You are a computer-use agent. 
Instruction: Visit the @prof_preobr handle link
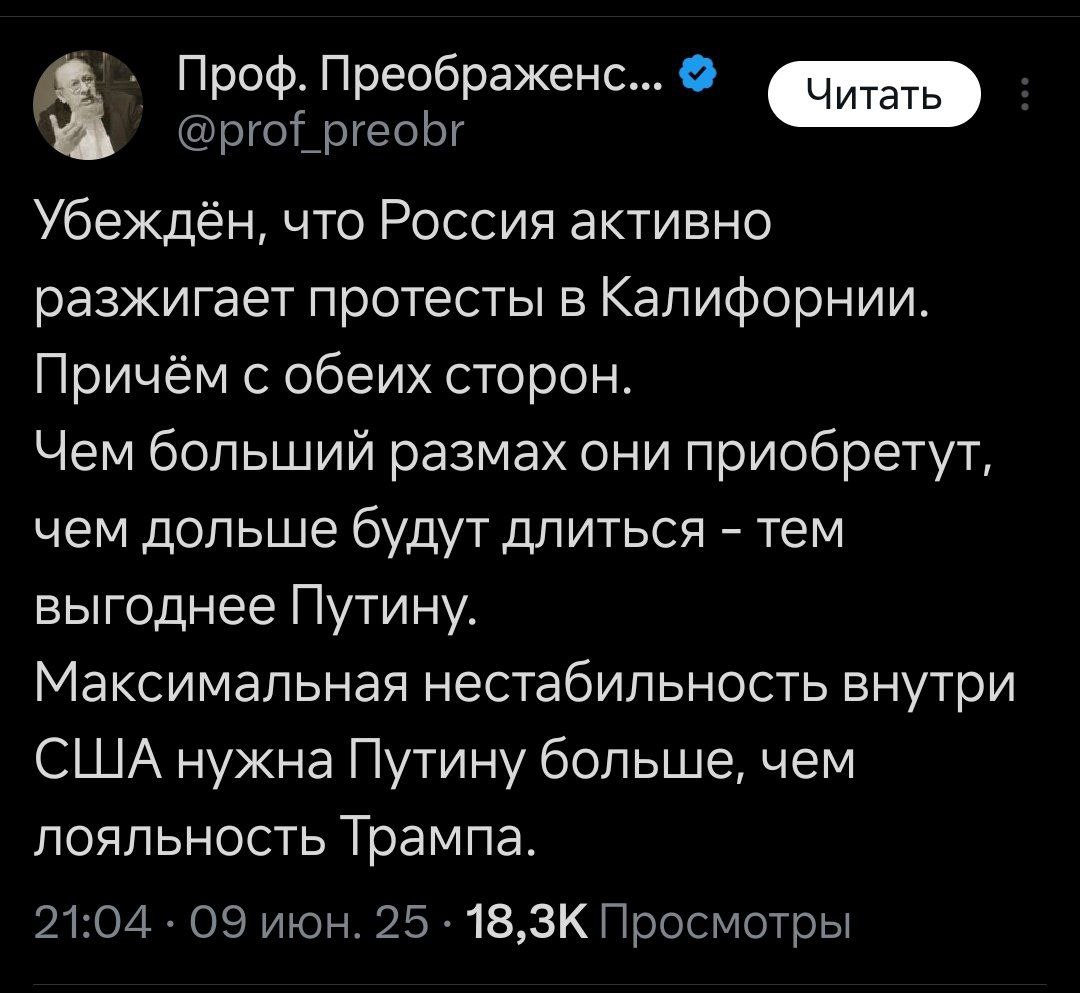click(x=321, y=128)
